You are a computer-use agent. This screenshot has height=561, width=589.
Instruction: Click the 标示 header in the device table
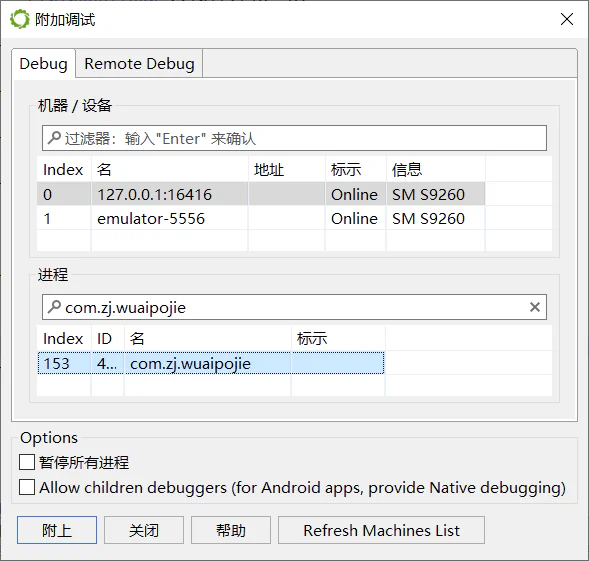coord(356,169)
